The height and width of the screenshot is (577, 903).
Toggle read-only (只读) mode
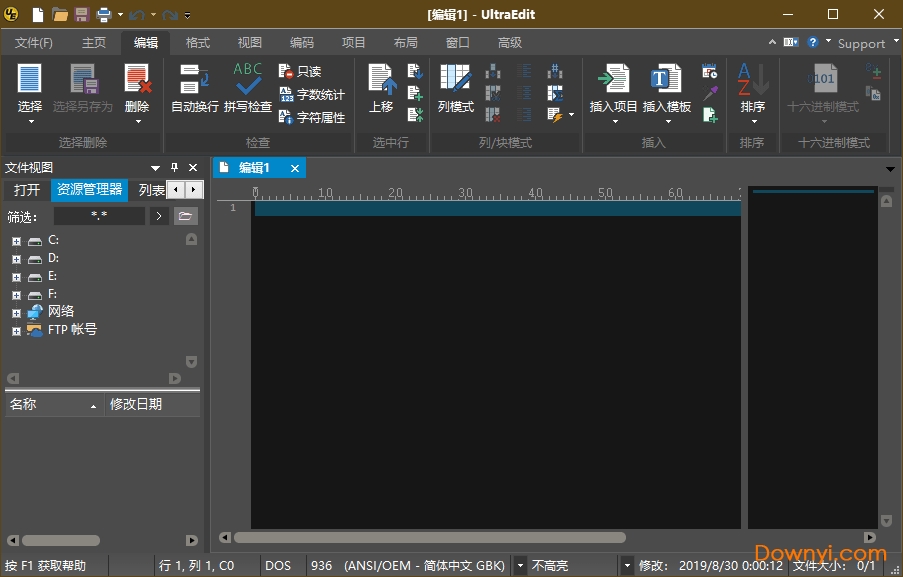286,72
